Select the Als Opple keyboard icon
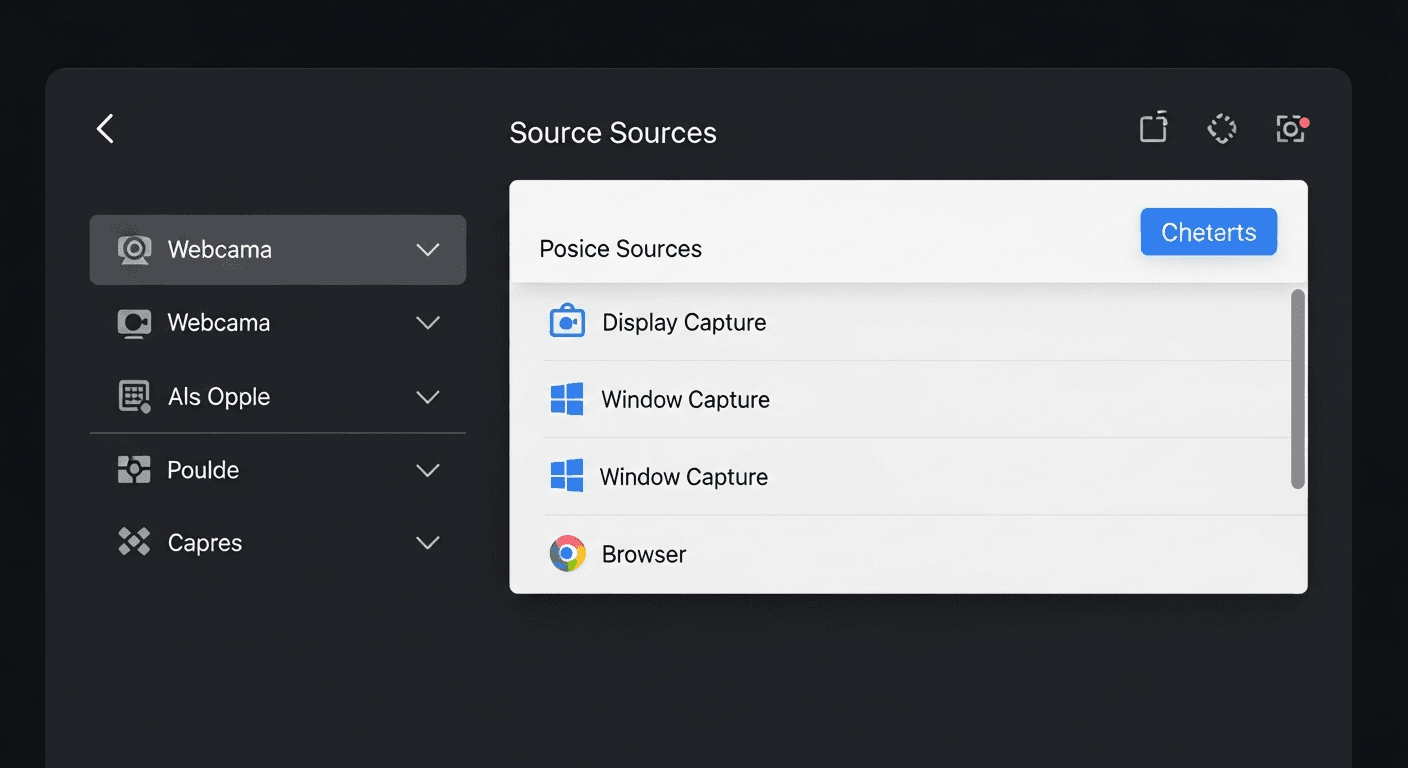The height and width of the screenshot is (768, 1408). coord(133,396)
